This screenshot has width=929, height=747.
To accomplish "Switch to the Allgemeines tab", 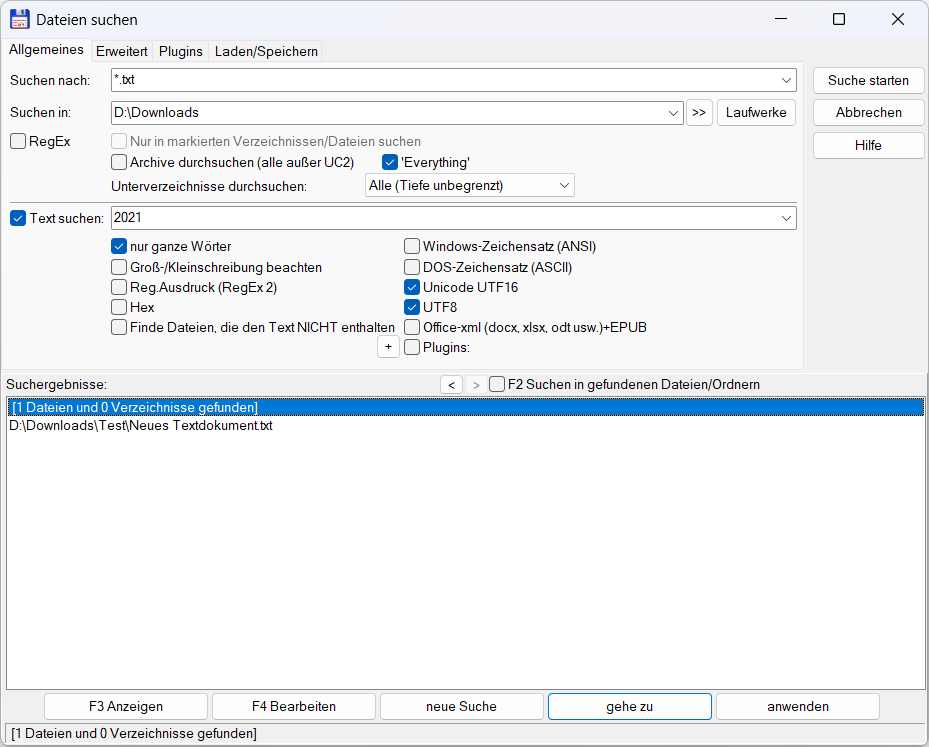I will point(46,50).
